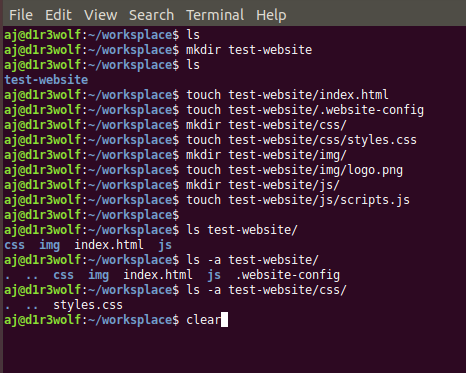Click the 'ls test-website/' command text
The image size is (466, 373).
(242, 230)
